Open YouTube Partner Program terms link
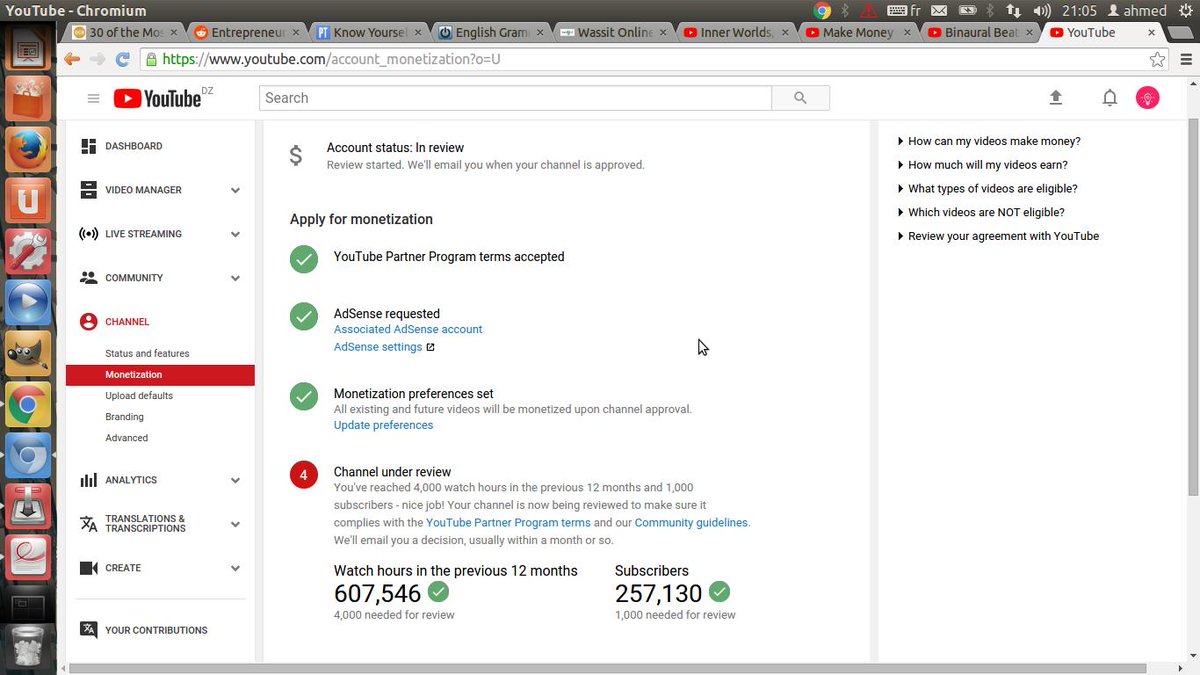The image size is (1200, 675). (508, 522)
